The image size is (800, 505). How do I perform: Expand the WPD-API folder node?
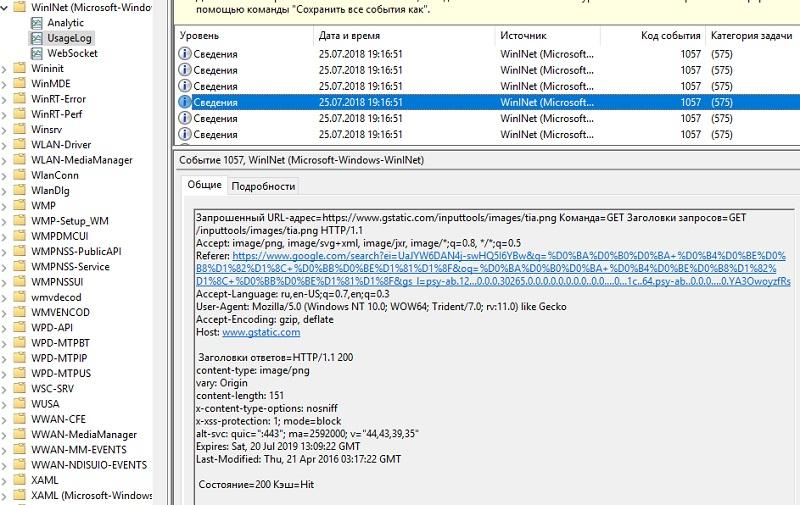click(4, 328)
